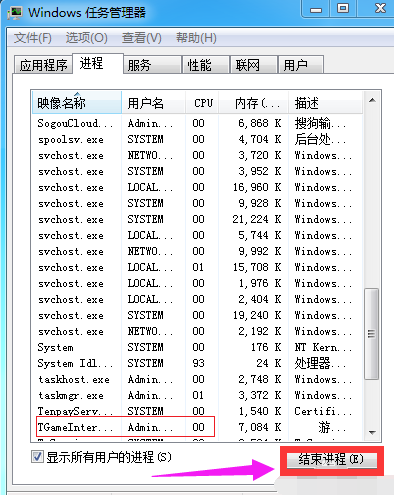
Task: Select the spoolsv.exe process row
Action: 197,139
